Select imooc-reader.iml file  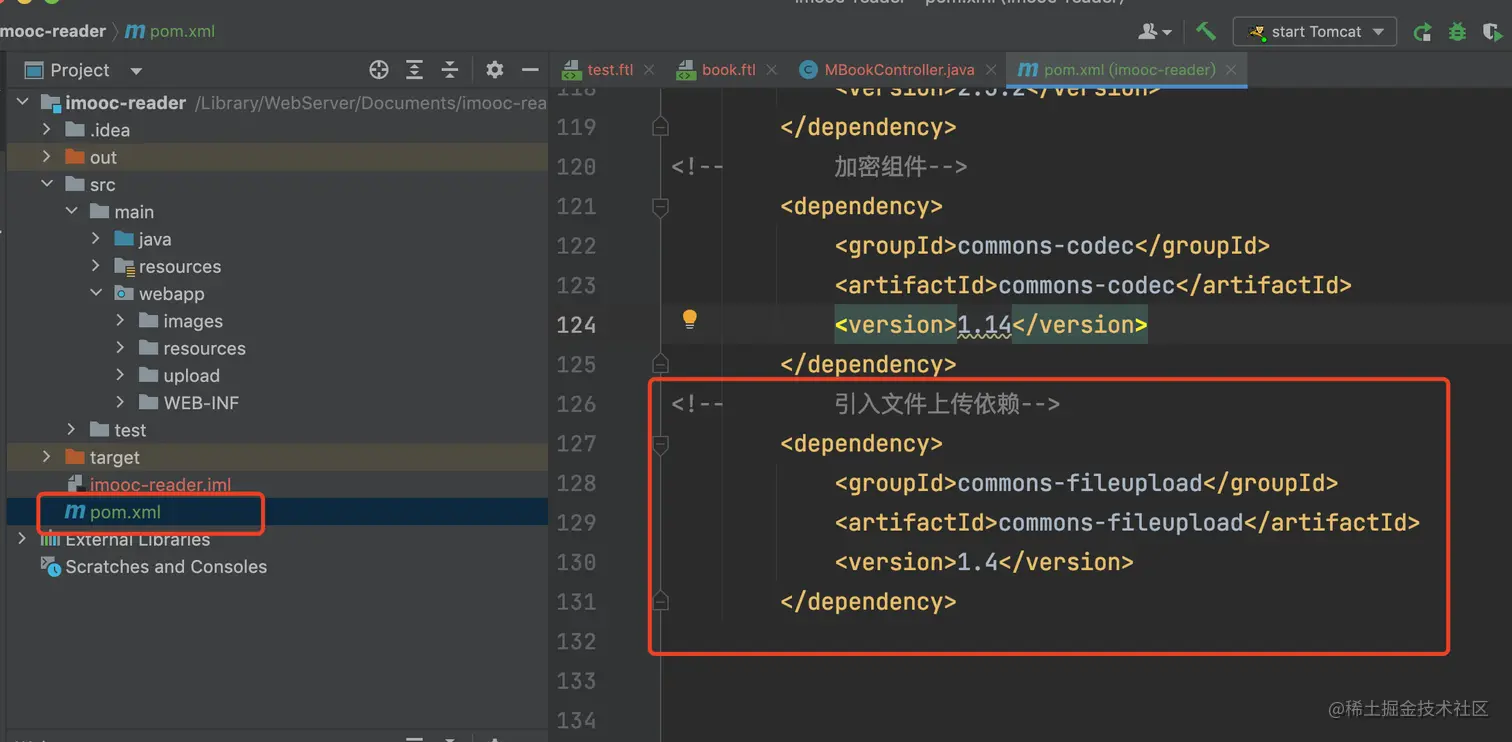[160, 484]
